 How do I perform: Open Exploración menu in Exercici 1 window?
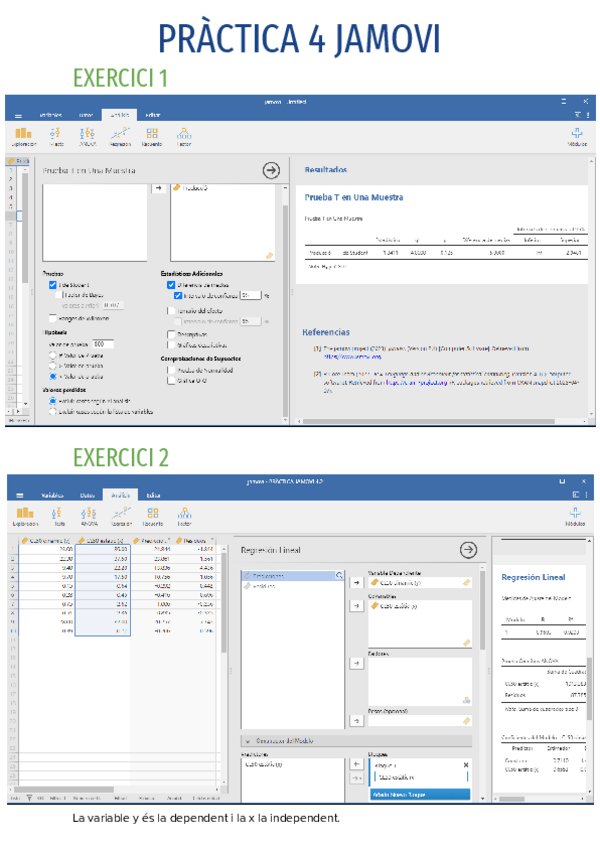[x=24, y=137]
